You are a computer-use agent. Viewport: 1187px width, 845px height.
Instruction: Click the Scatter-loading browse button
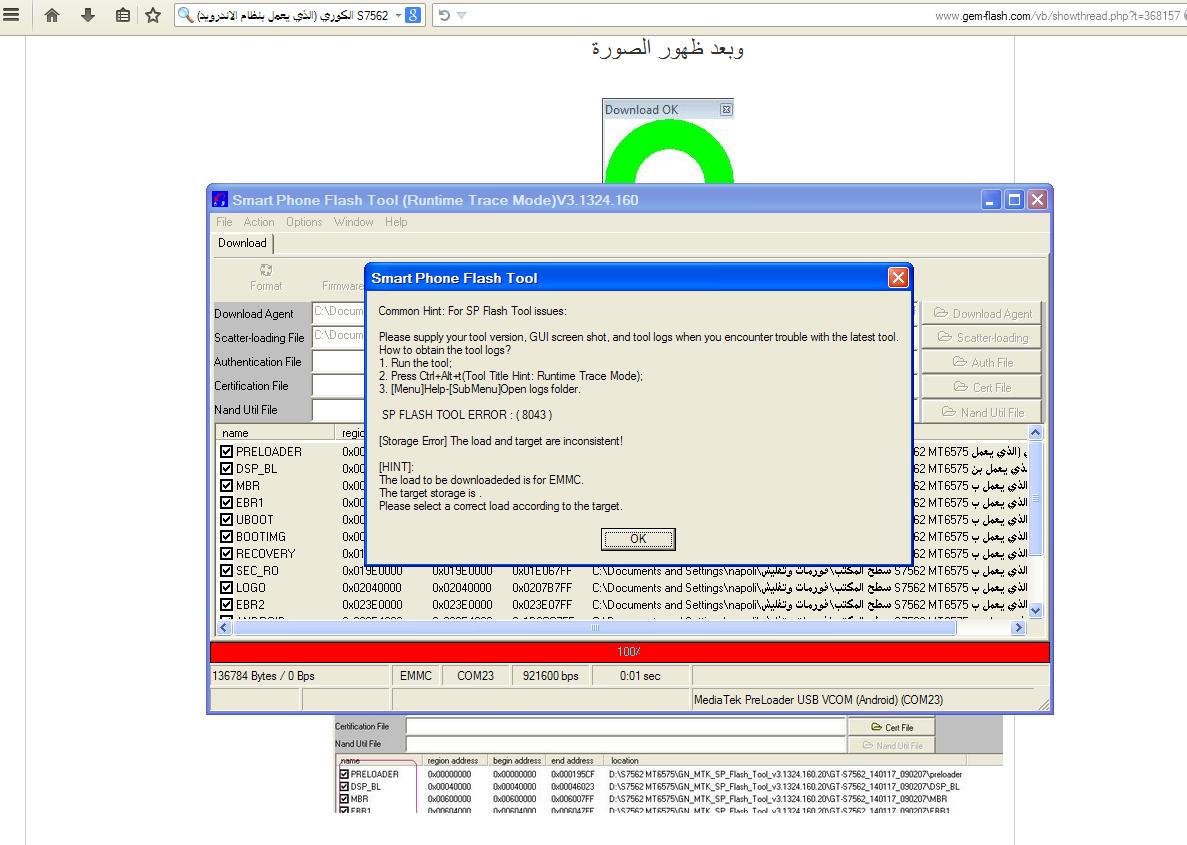pyautogui.click(x=982, y=338)
